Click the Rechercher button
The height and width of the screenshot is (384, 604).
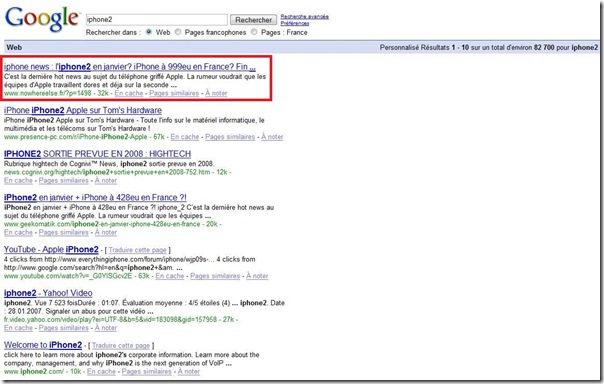tap(253, 20)
